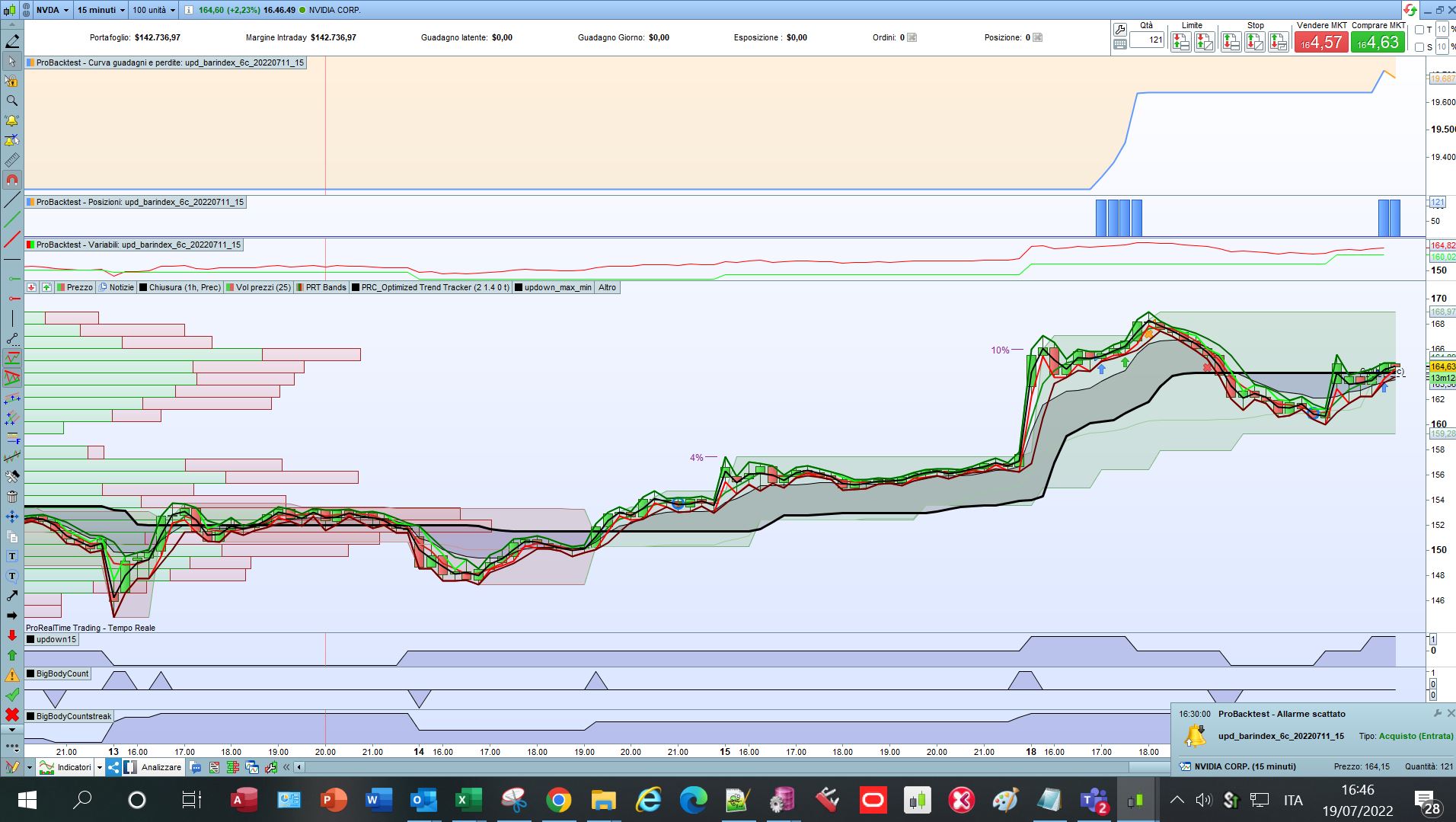The height and width of the screenshot is (822, 1456).
Task: Click the first Limite order button
Action: click(x=1180, y=42)
